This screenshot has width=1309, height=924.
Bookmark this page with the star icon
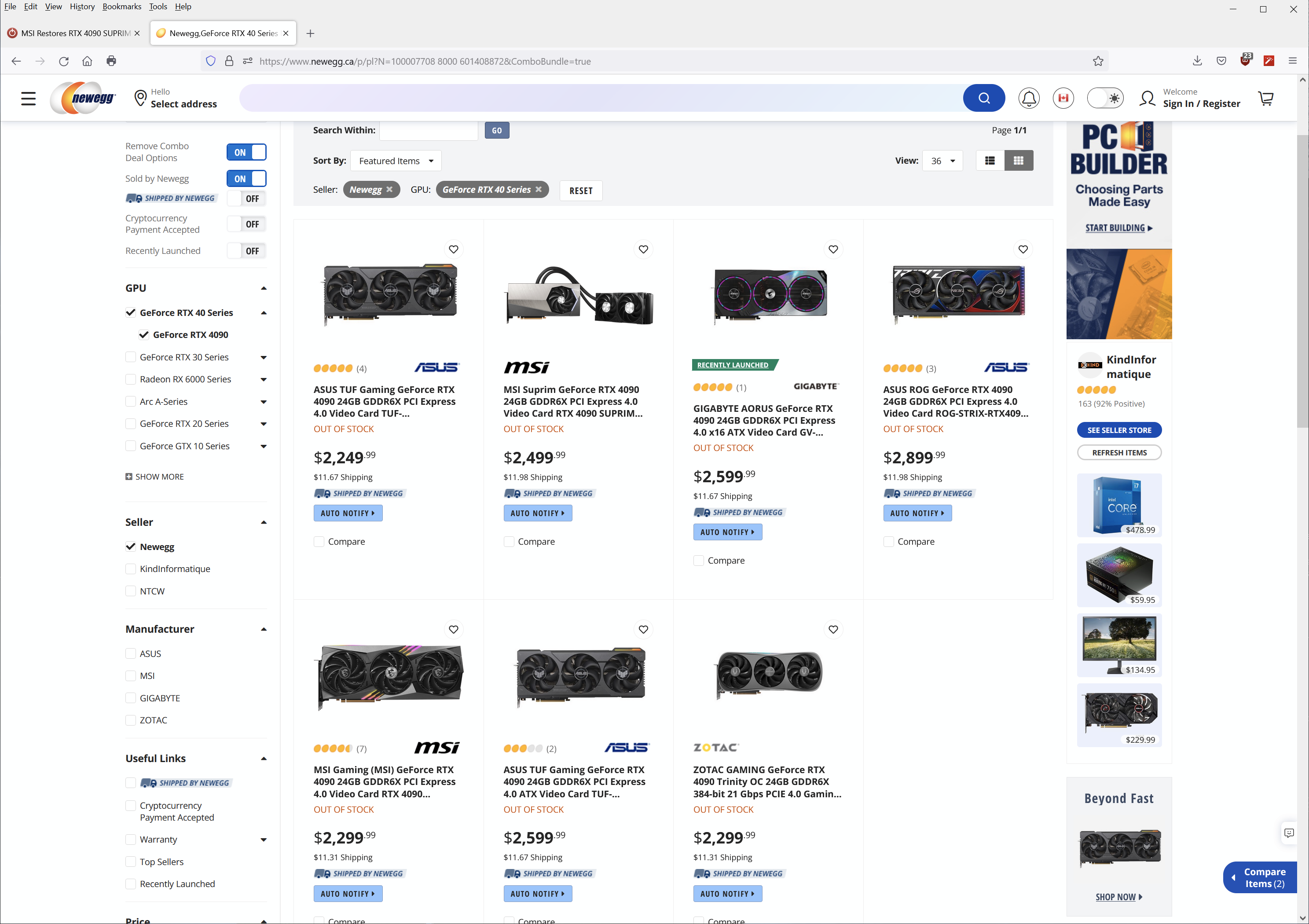coord(1098,61)
